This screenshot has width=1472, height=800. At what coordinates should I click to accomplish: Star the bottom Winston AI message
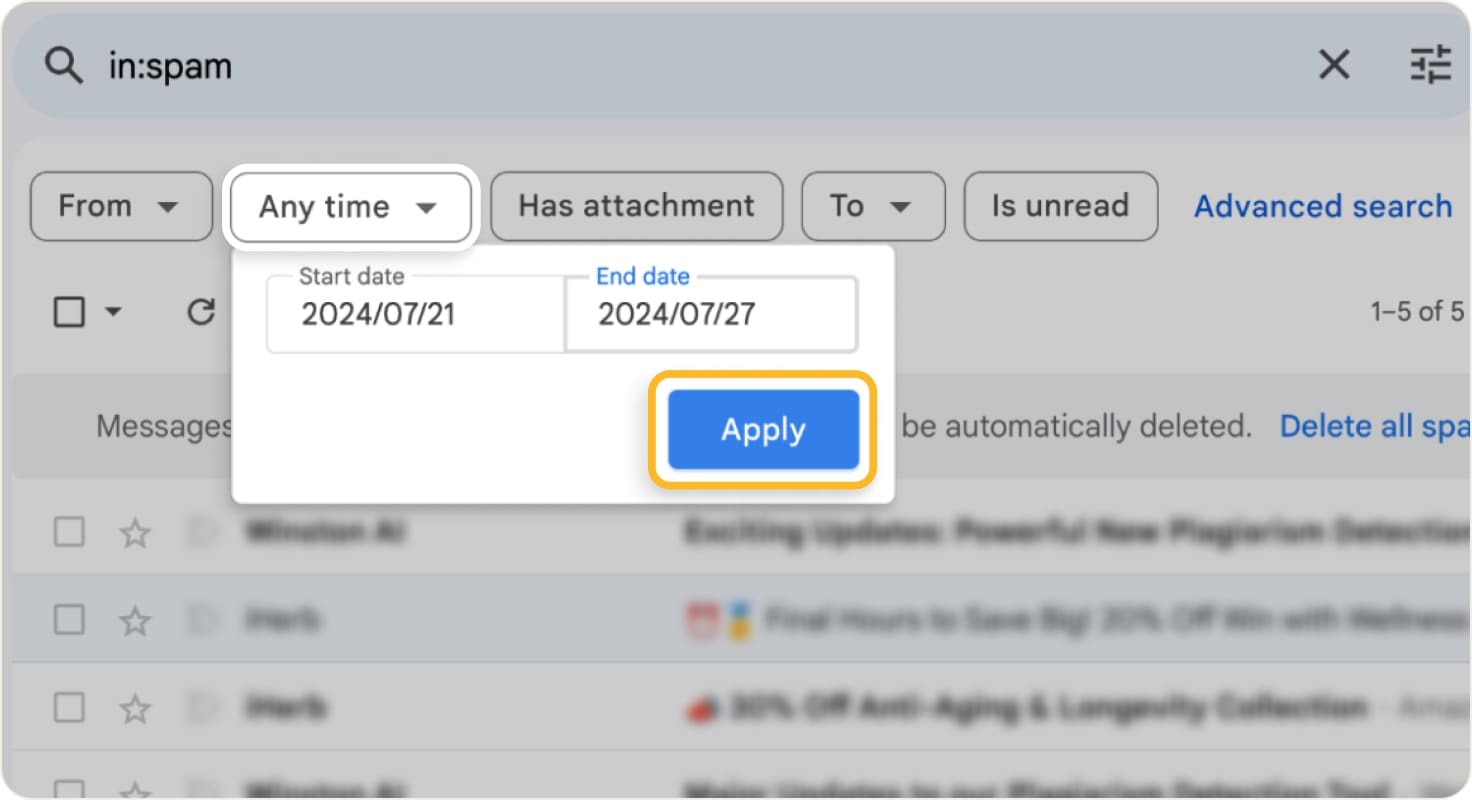tap(134, 790)
